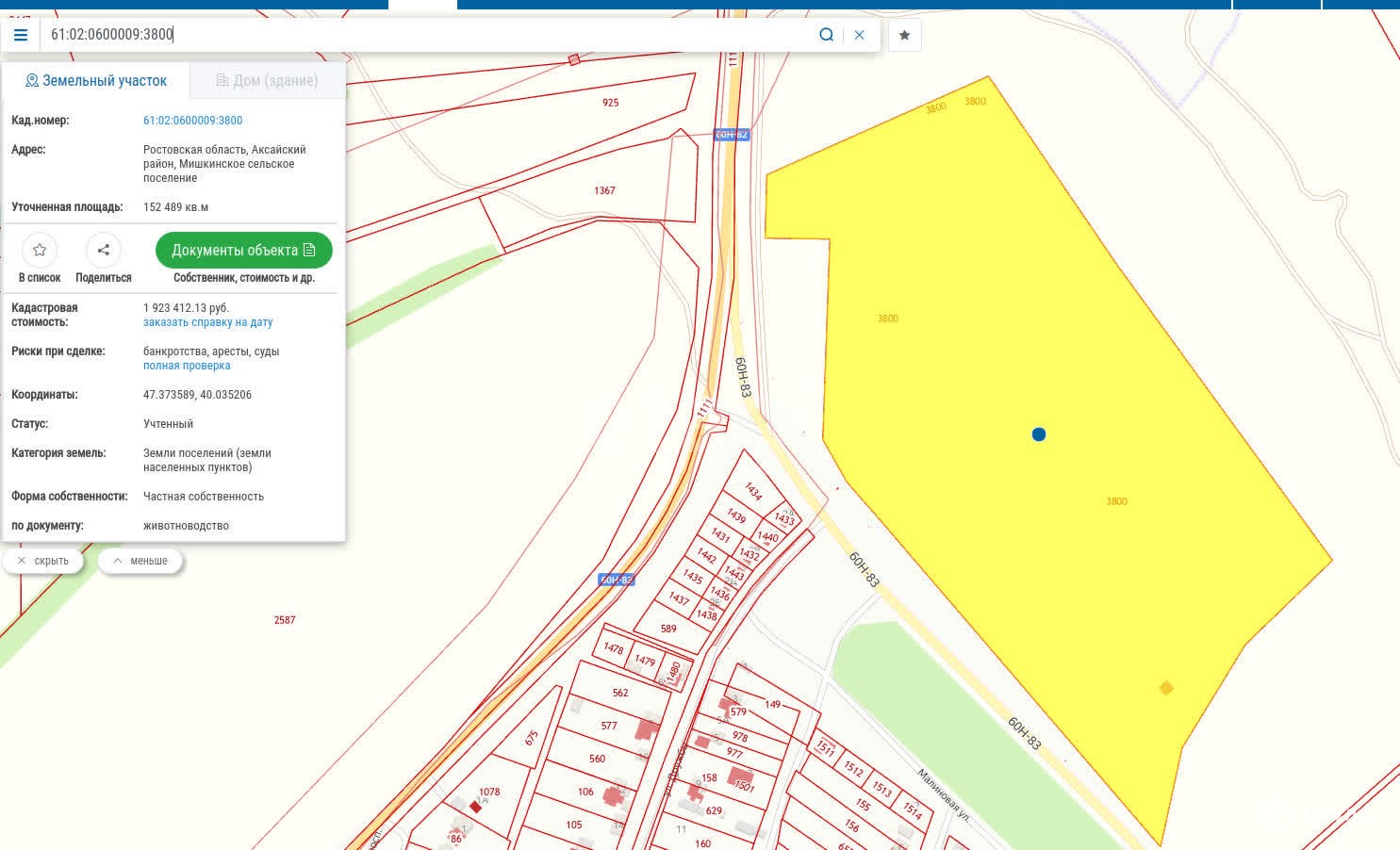
Task: Click inside the cadastral search input field
Action: [x=429, y=35]
